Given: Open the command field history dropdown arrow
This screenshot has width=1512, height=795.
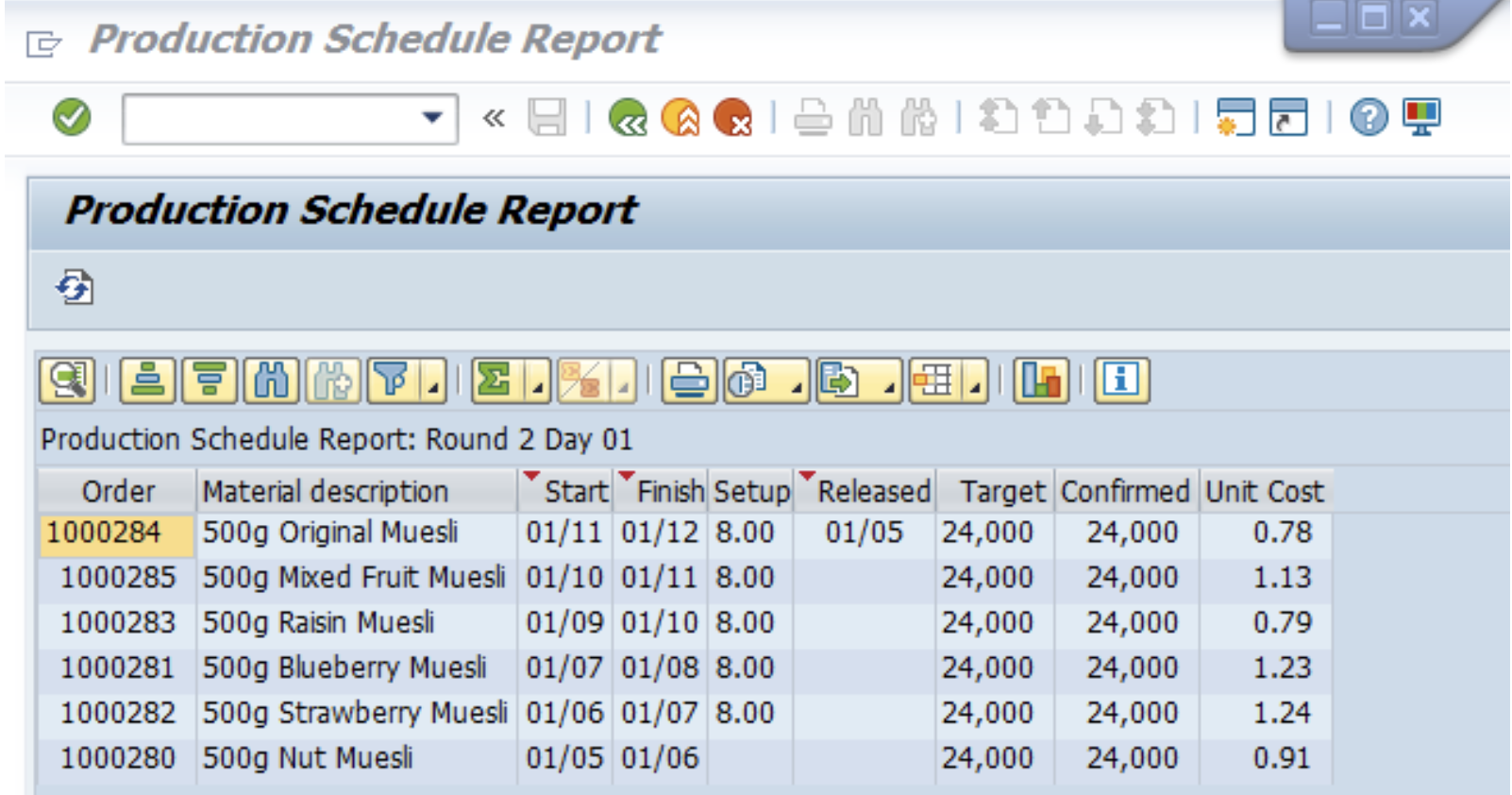Looking at the screenshot, I should click(432, 118).
